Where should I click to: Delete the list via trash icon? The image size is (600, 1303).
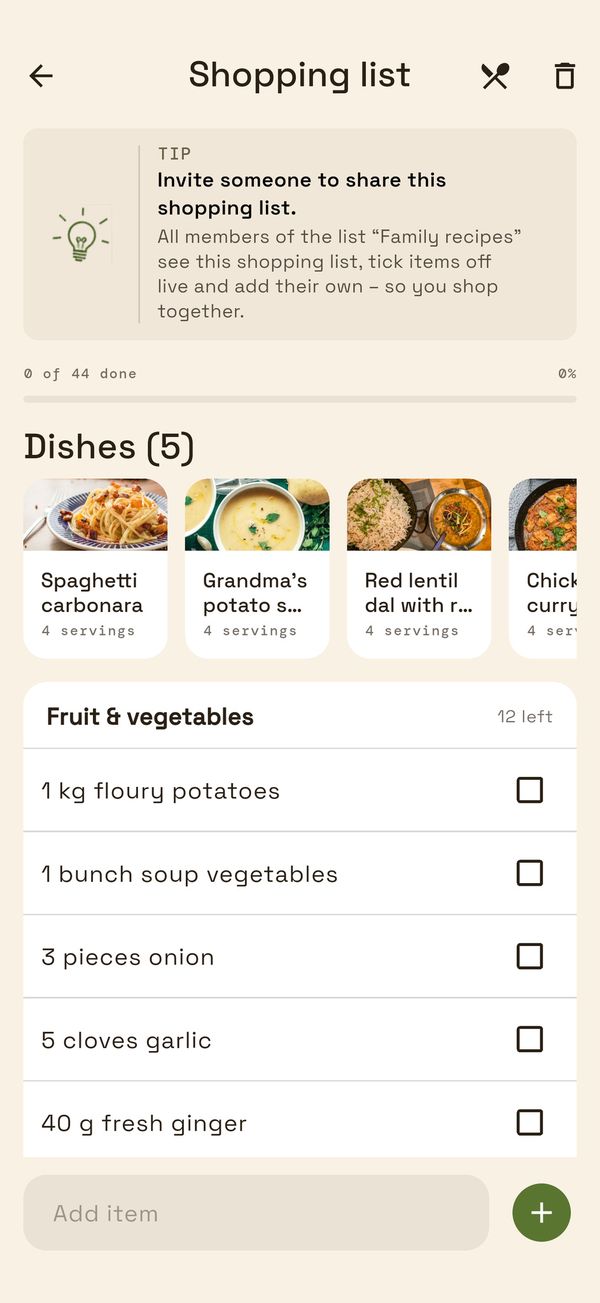[x=565, y=76]
